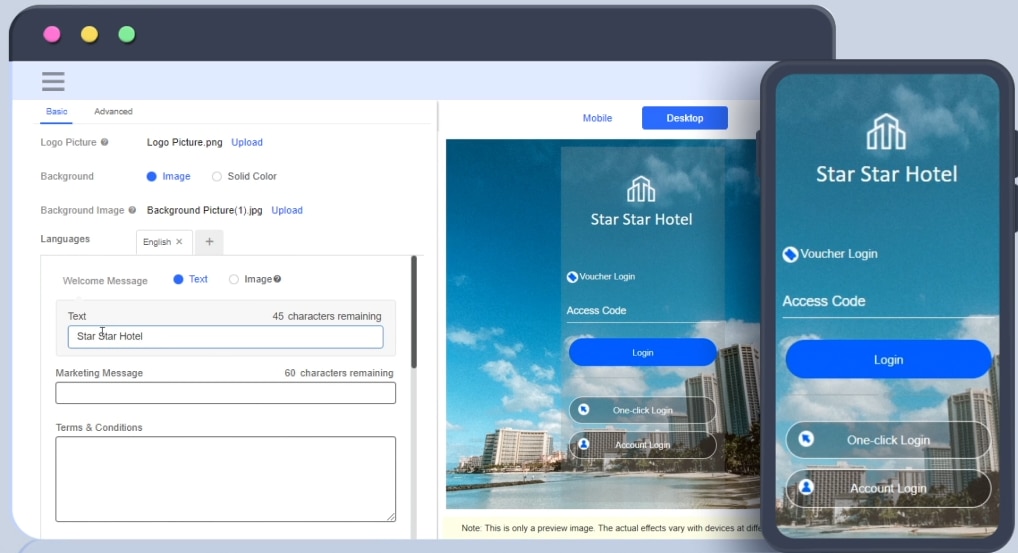Image resolution: width=1018 pixels, height=553 pixels.
Task: Switch to the Advanced tab
Action: point(113,112)
